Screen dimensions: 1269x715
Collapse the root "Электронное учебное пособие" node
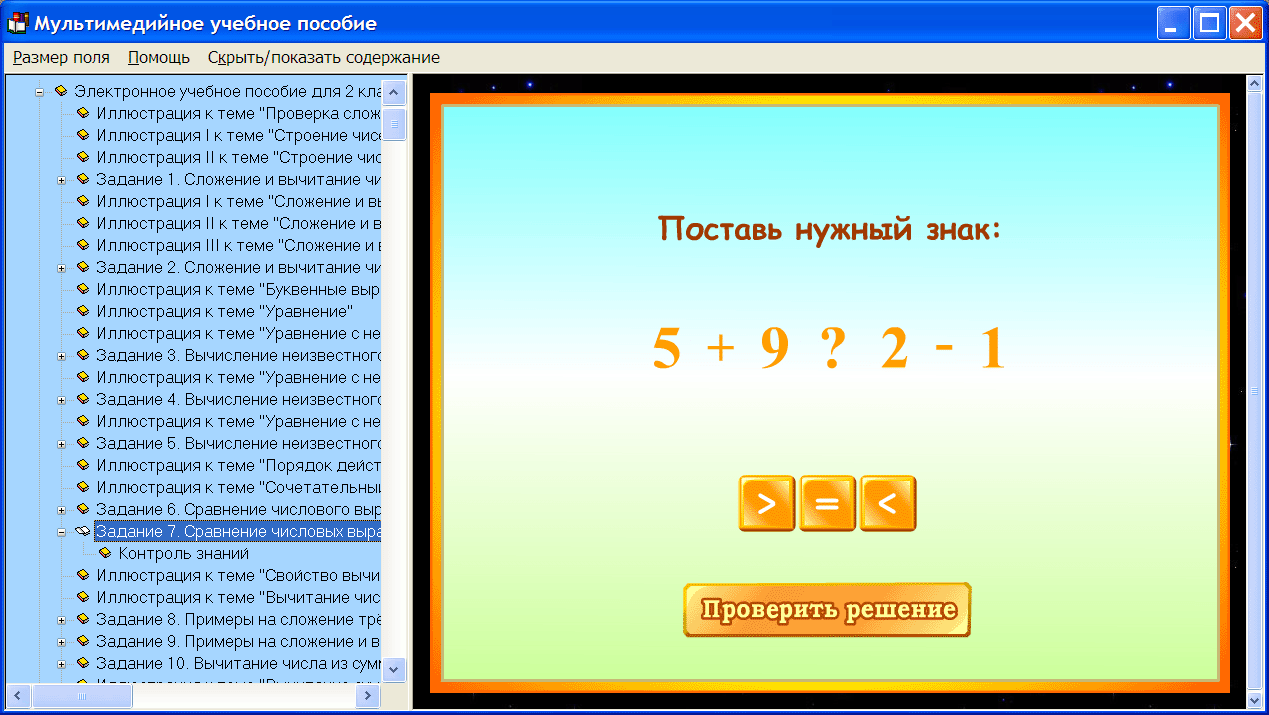click(37, 90)
